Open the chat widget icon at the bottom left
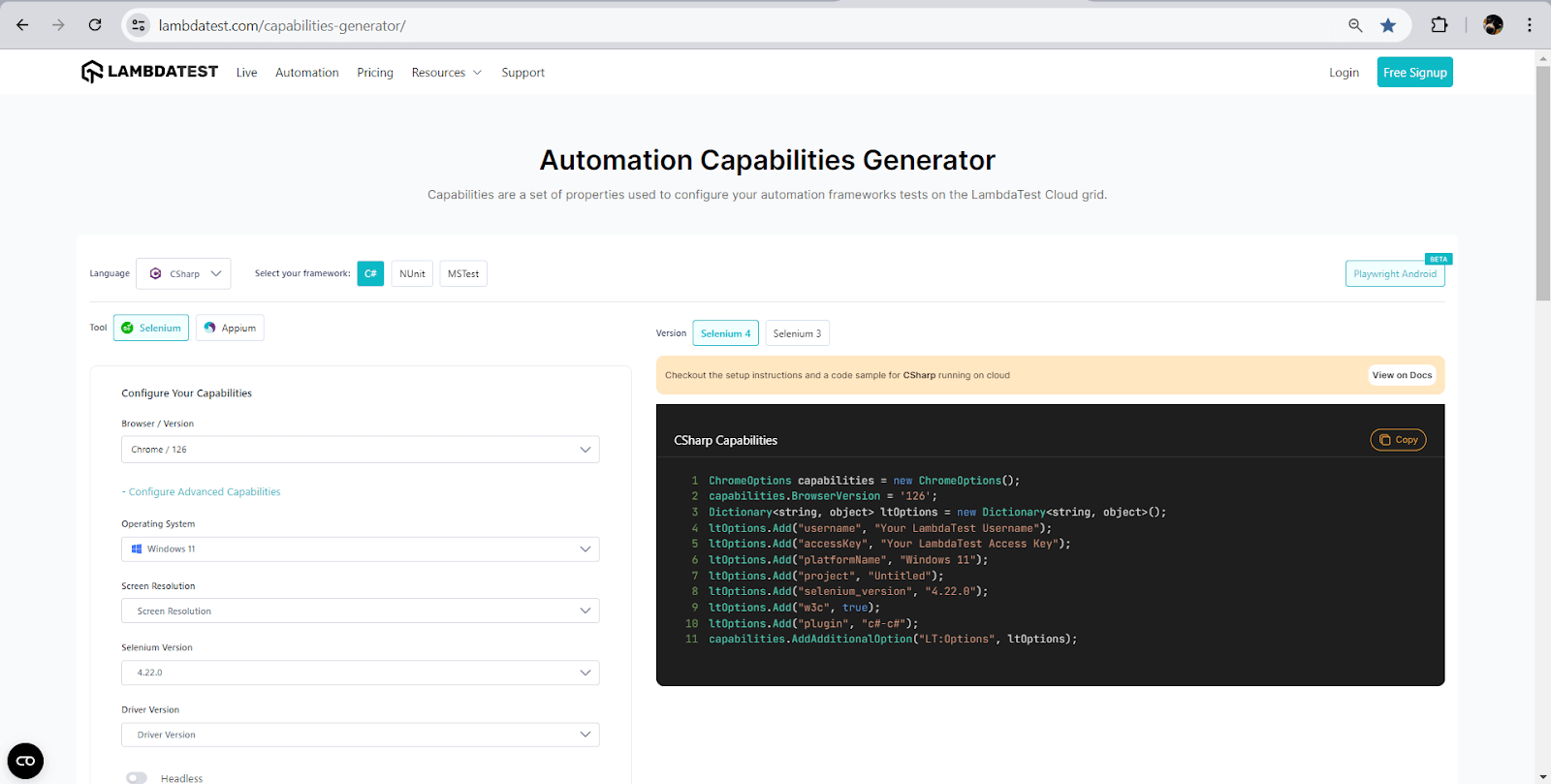 [x=26, y=761]
